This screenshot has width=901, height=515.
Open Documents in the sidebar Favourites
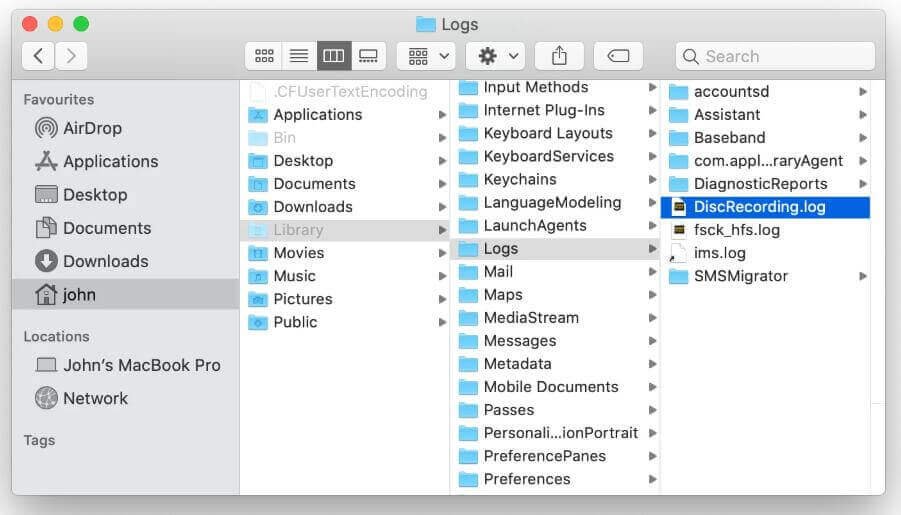[125, 228]
